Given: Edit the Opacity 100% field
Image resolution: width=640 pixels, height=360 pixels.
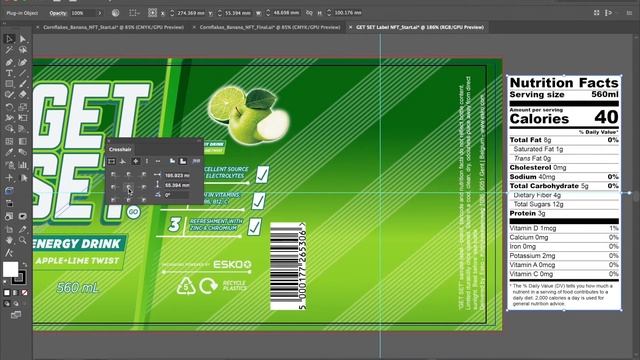Looking at the screenshot, I should (82, 13).
